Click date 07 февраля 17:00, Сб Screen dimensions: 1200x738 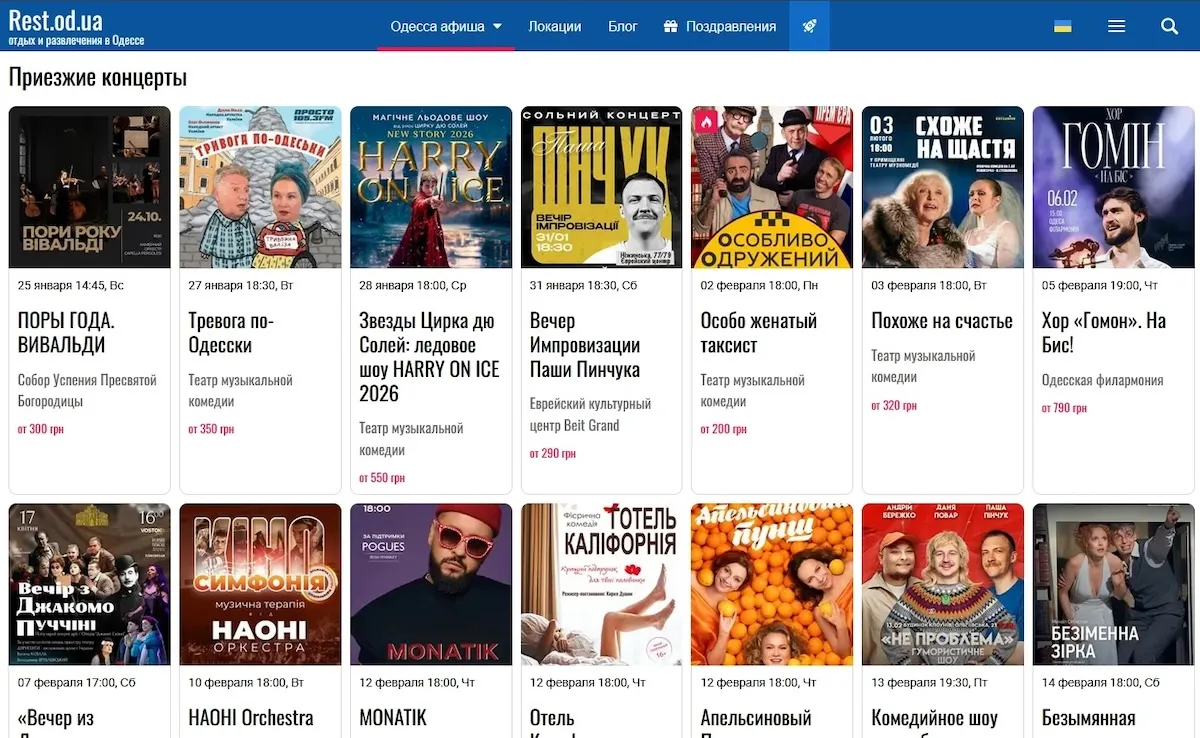pos(76,683)
